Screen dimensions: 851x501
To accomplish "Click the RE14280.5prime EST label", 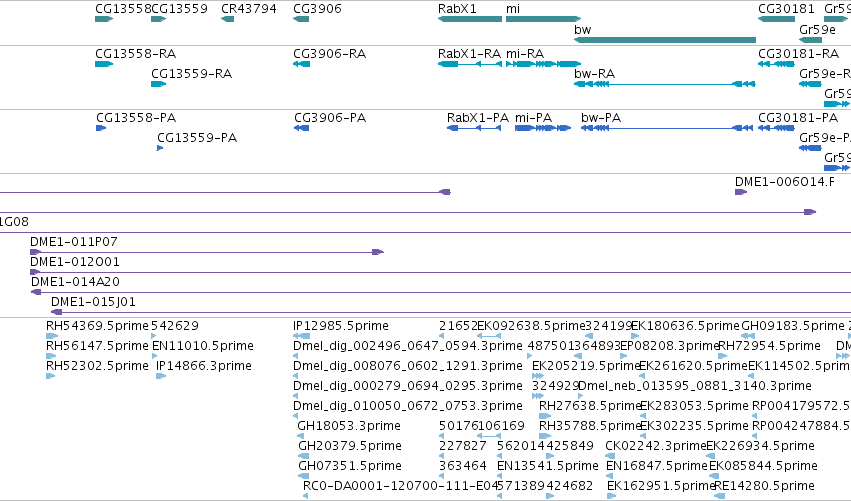I will [x=764, y=486].
